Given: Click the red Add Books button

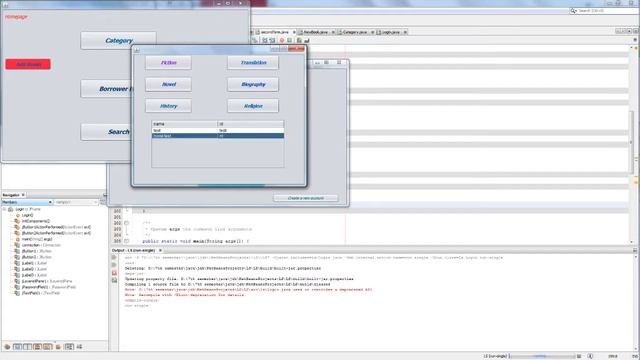Looking at the screenshot, I should pos(28,64).
